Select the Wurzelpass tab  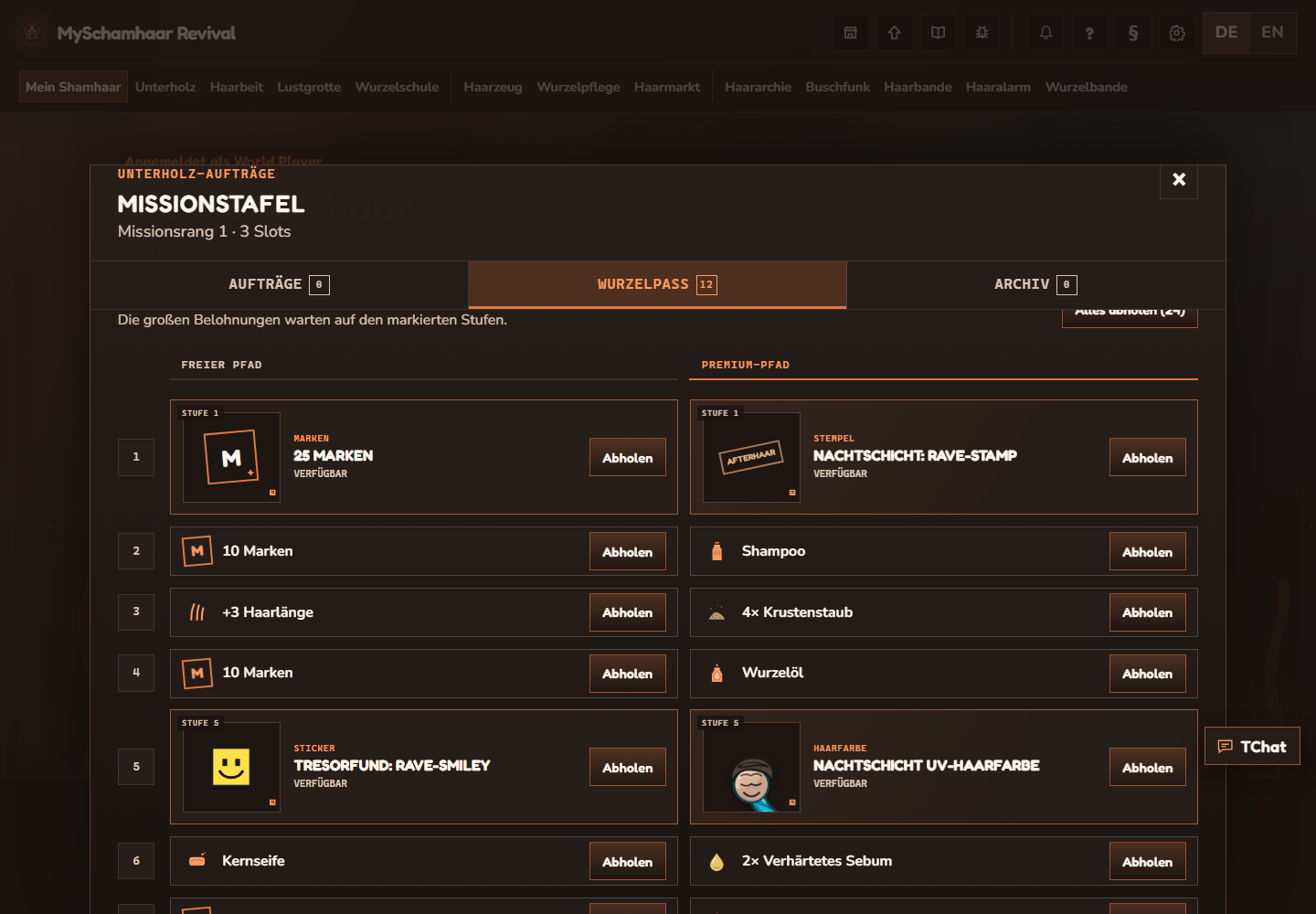pos(657,284)
